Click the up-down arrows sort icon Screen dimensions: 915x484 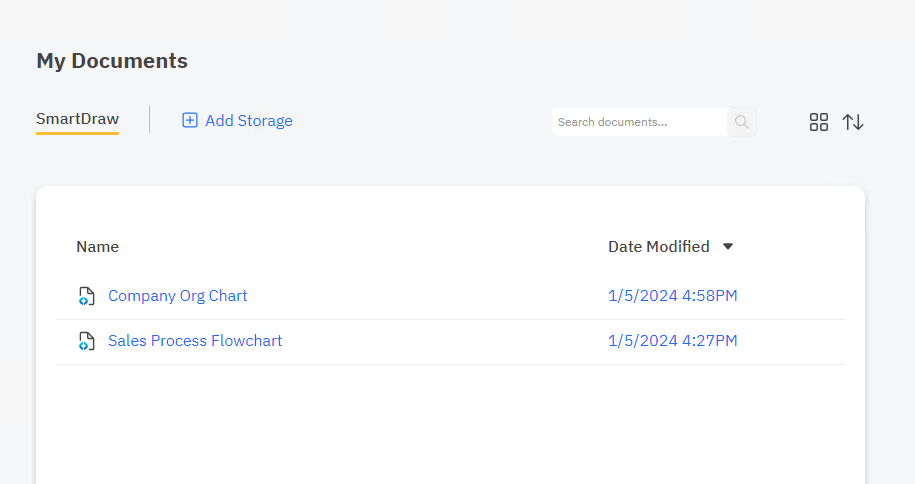point(853,122)
